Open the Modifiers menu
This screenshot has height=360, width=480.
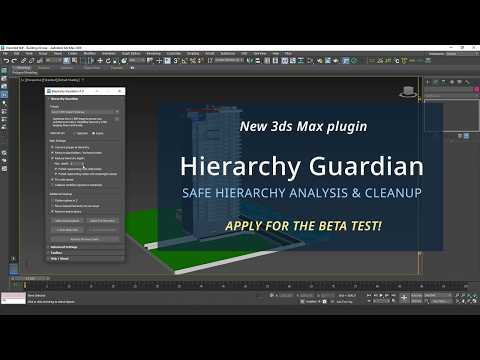tap(90, 54)
